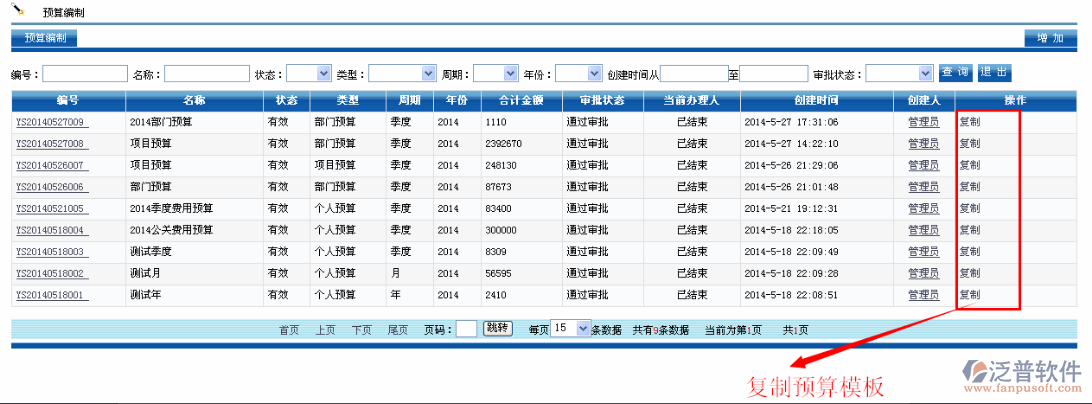Click 管理员 creator link in YS20140526007 row
Image resolution: width=1092 pixels, height=404 pixels.
tap(923, 165)
